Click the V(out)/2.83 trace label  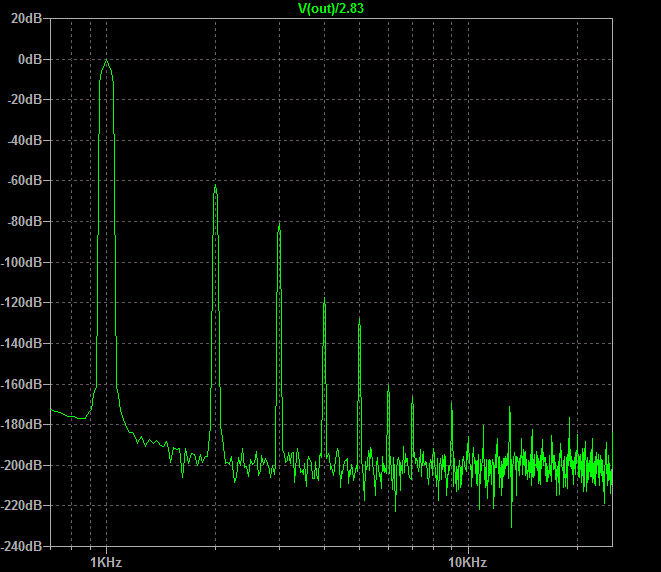330,8
